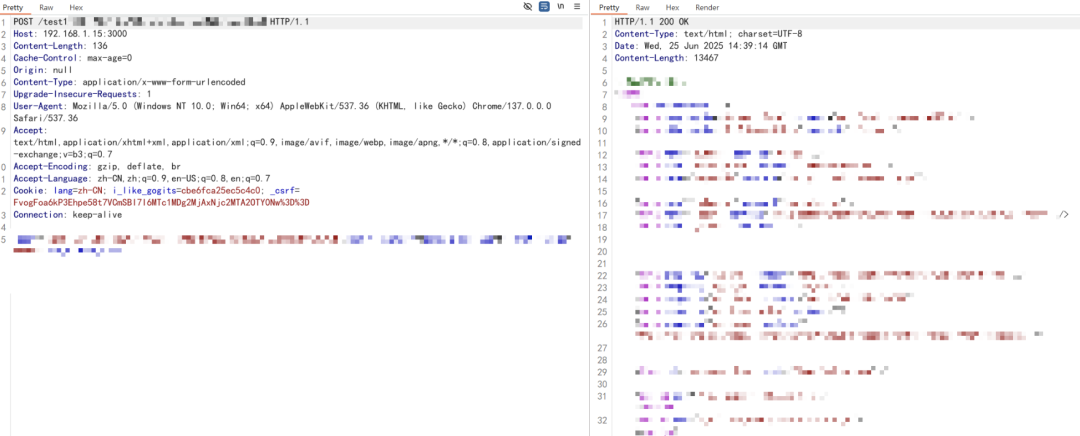Switch response view to Hex tab

pos(672,7)
